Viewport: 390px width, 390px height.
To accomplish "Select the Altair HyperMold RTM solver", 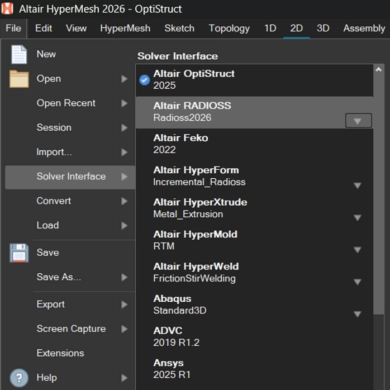I will click(x=255, y=241).
